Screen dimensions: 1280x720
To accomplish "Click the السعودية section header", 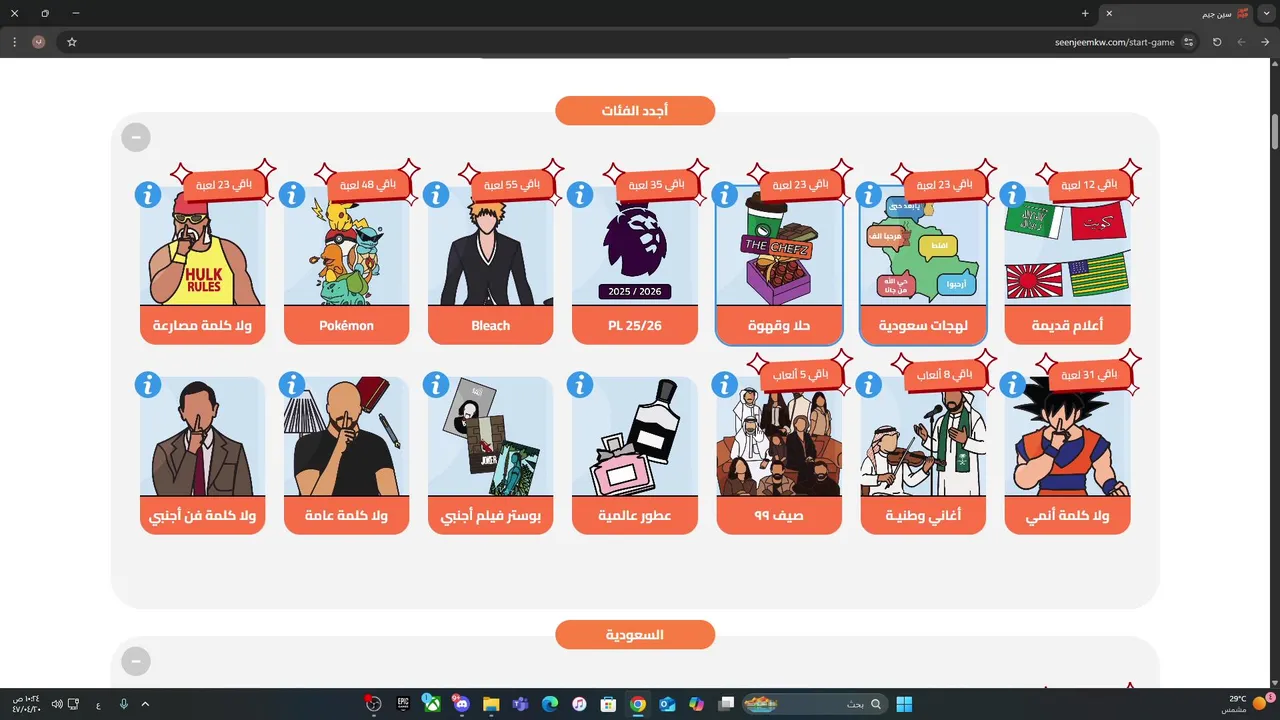I will (635, 635).
